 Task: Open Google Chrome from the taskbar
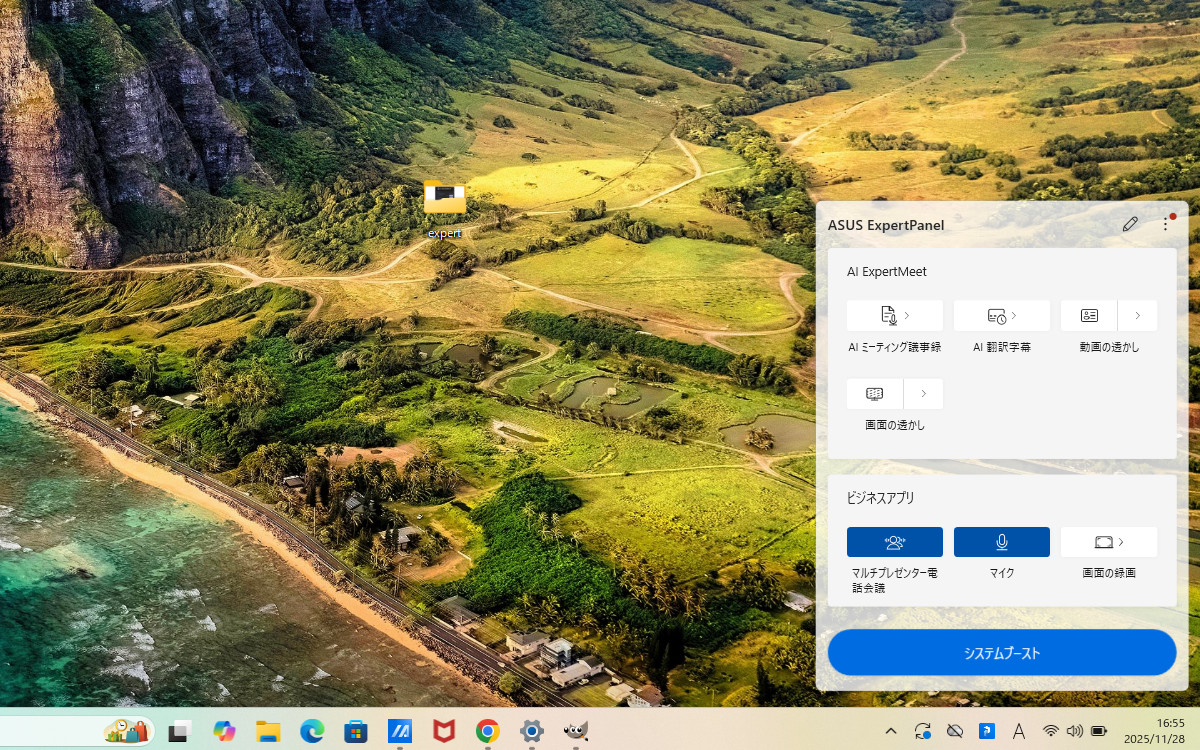pyautogui.click(x=487, y=731)
